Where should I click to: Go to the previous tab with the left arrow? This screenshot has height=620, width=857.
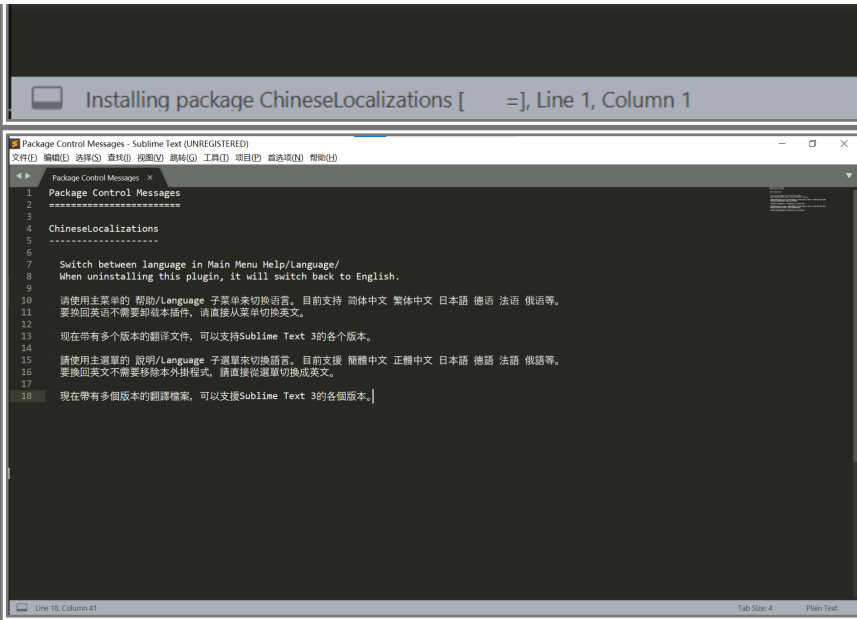(19, 176)
